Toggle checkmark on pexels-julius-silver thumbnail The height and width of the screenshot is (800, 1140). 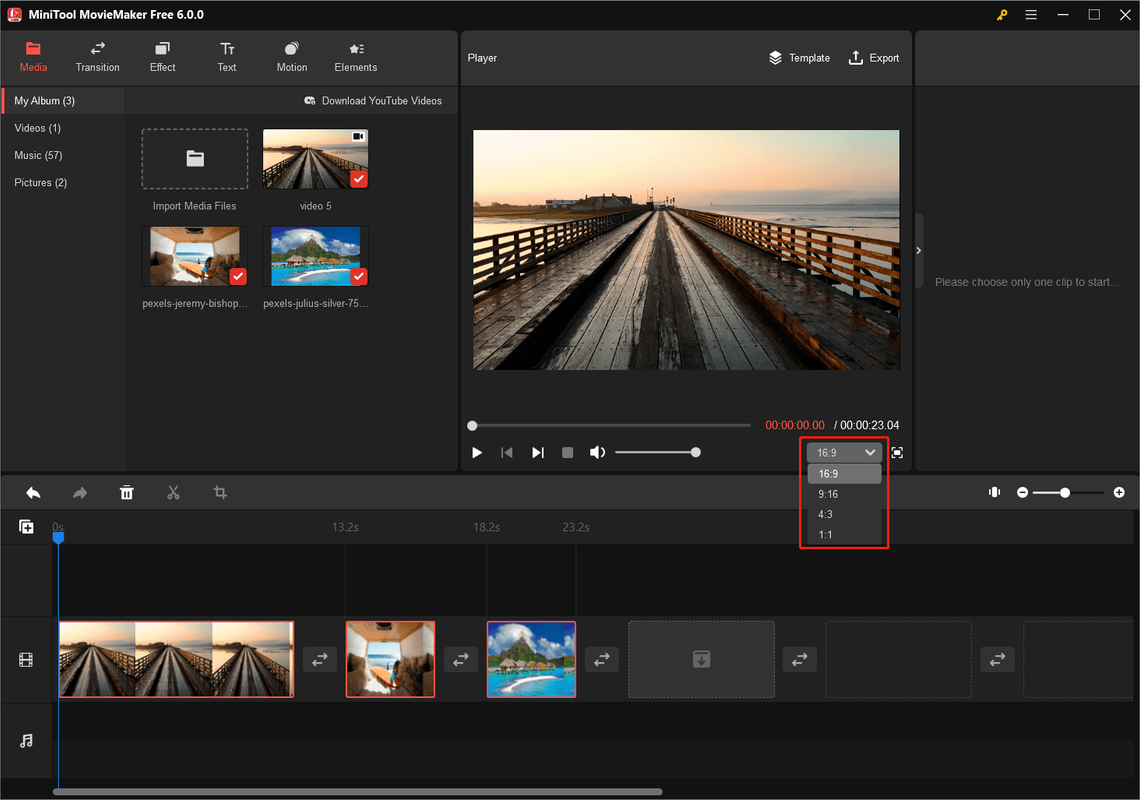point(358,276)
